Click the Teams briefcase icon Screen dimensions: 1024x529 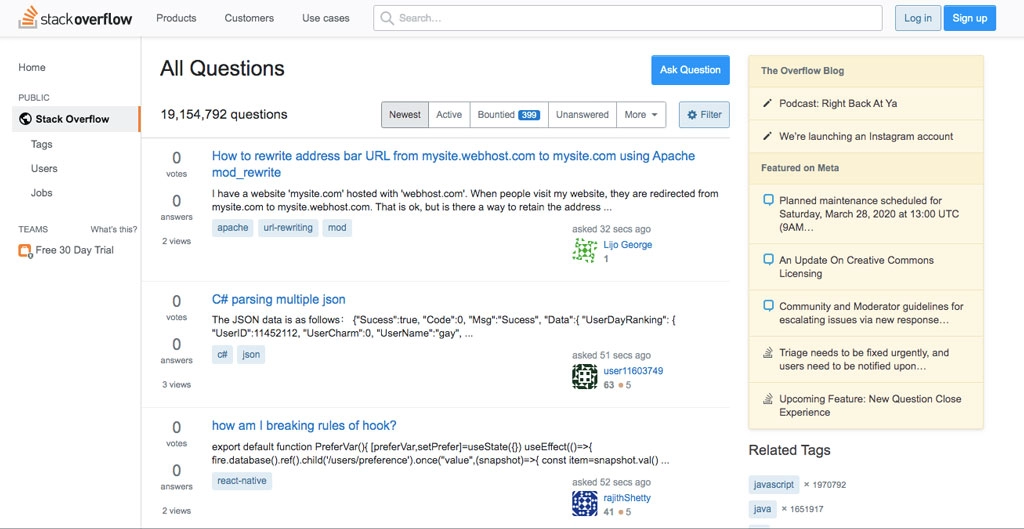pos(25,250)
